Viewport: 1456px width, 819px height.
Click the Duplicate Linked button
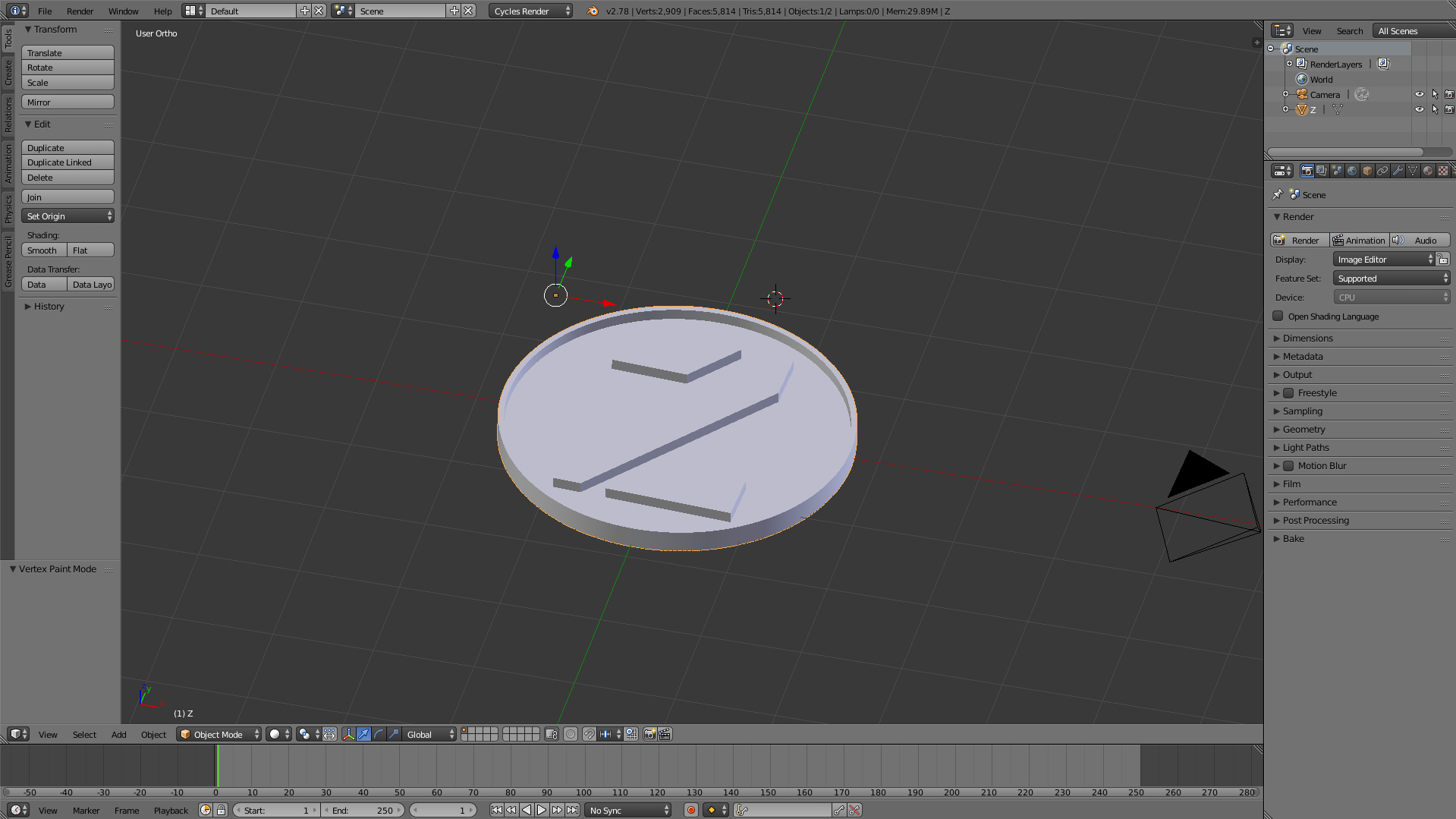(68, 162)
